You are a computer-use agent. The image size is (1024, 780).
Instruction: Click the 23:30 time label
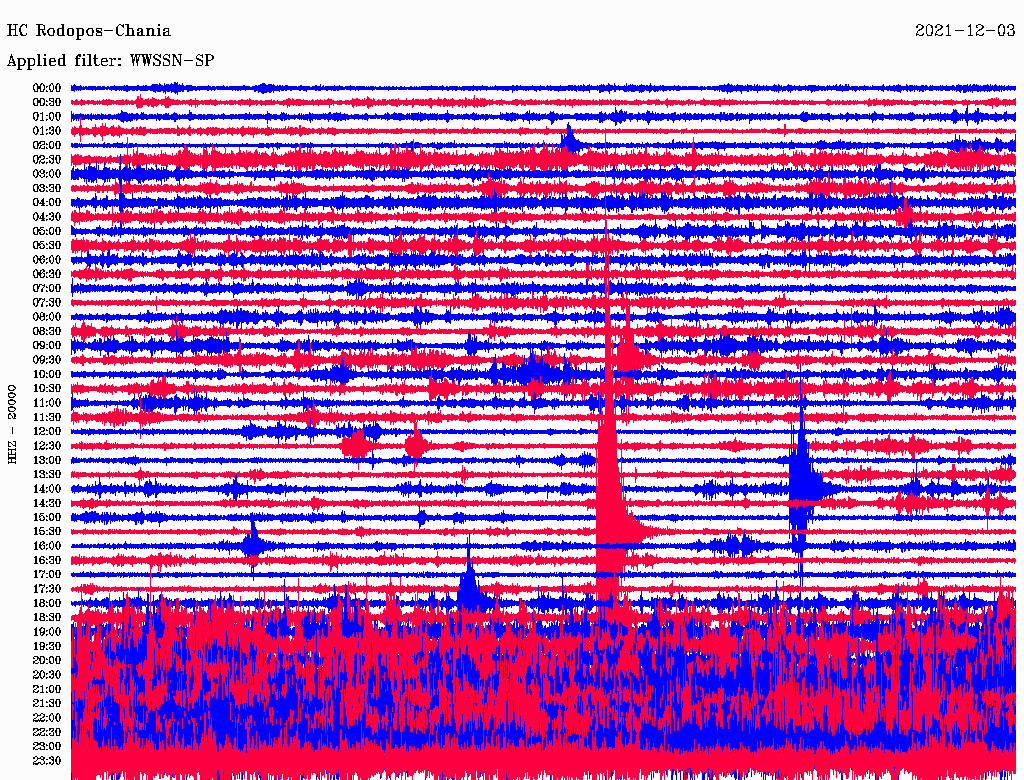point(47,760)
